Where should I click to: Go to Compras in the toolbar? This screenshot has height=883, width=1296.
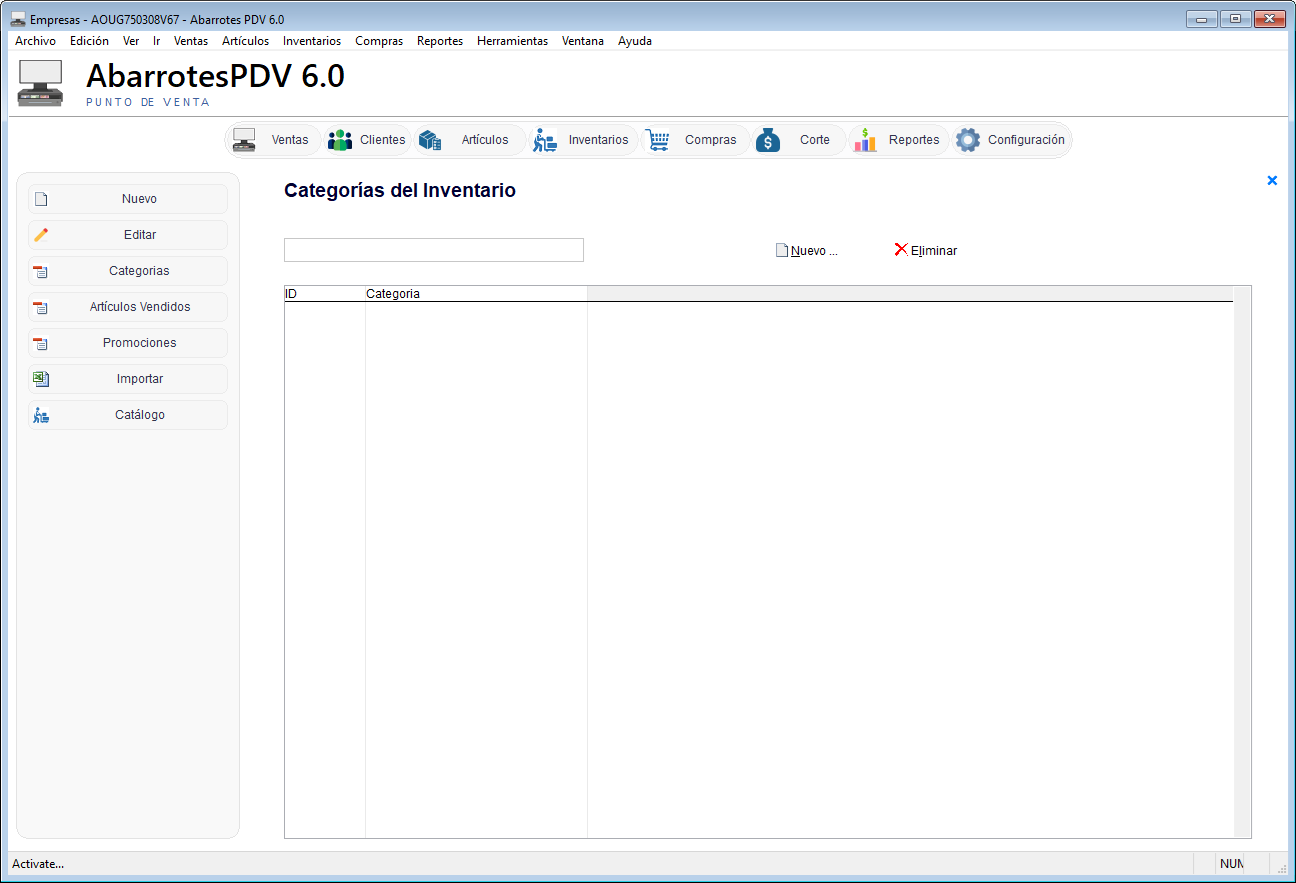[711, 140]
